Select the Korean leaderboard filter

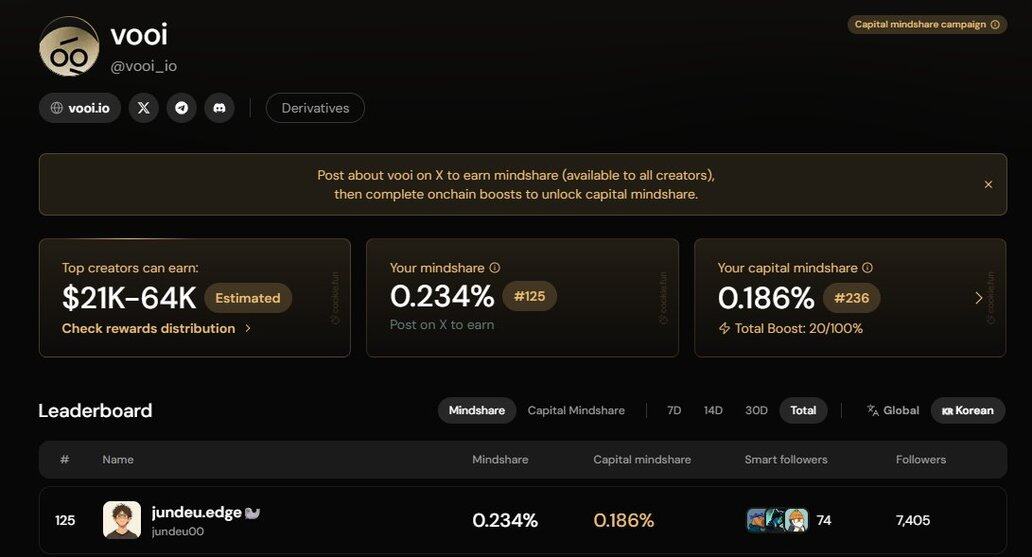point(967,410)
